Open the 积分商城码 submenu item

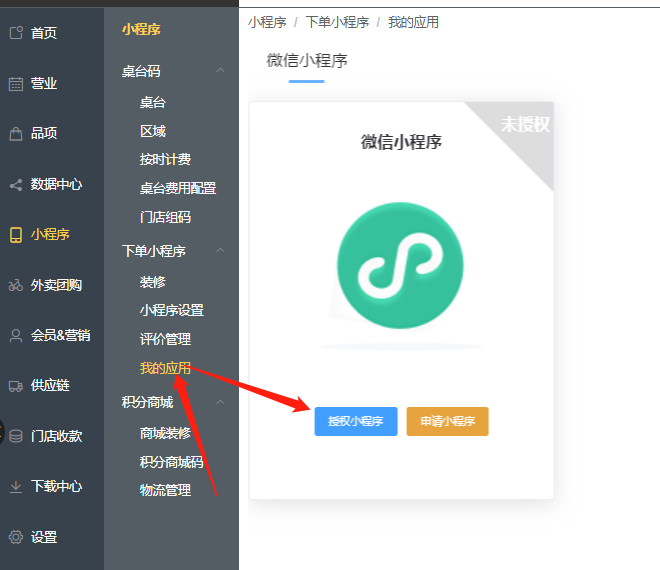coord(172,462)
